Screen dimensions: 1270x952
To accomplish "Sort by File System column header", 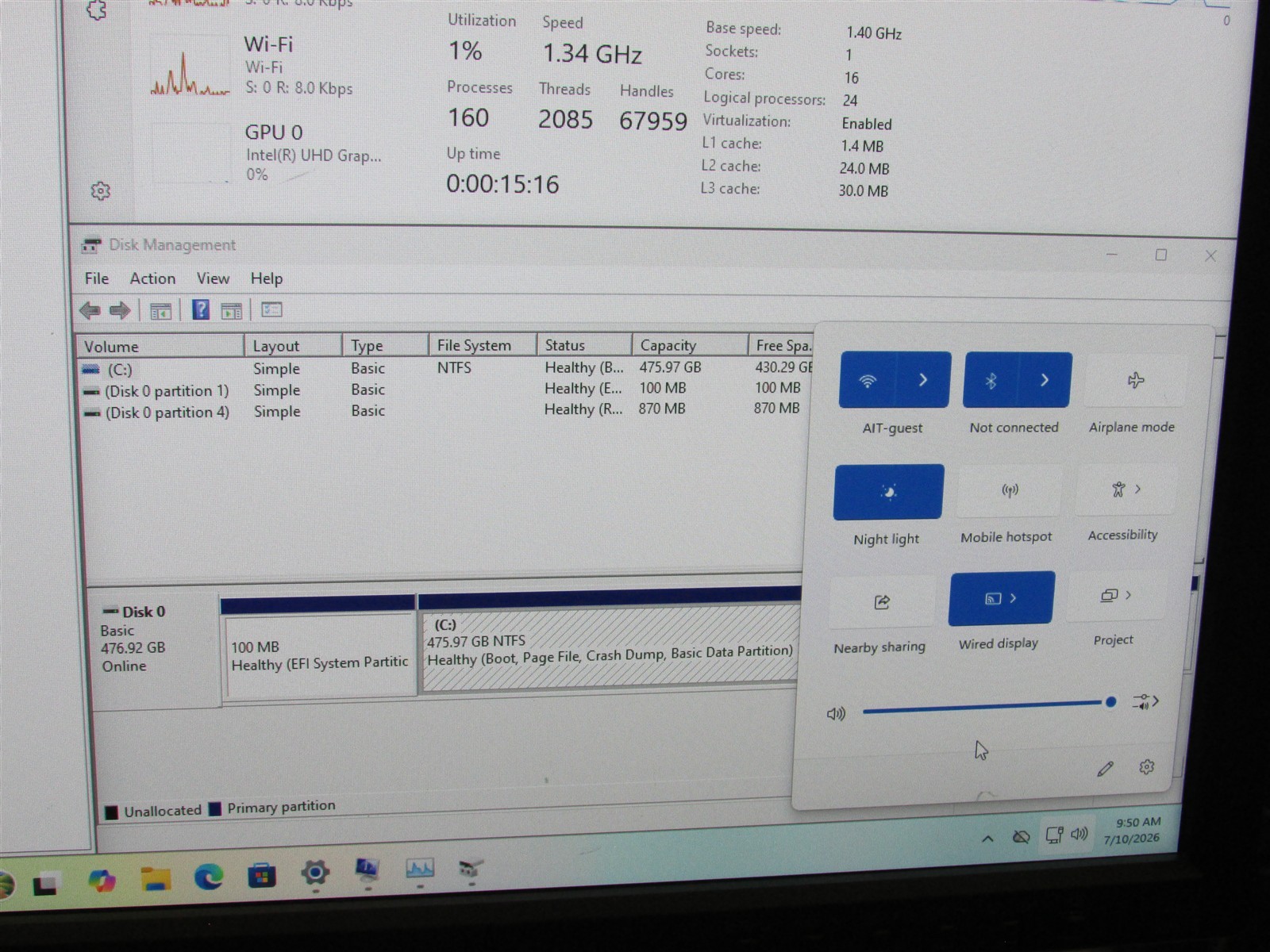I will click(x=482, y=345).
